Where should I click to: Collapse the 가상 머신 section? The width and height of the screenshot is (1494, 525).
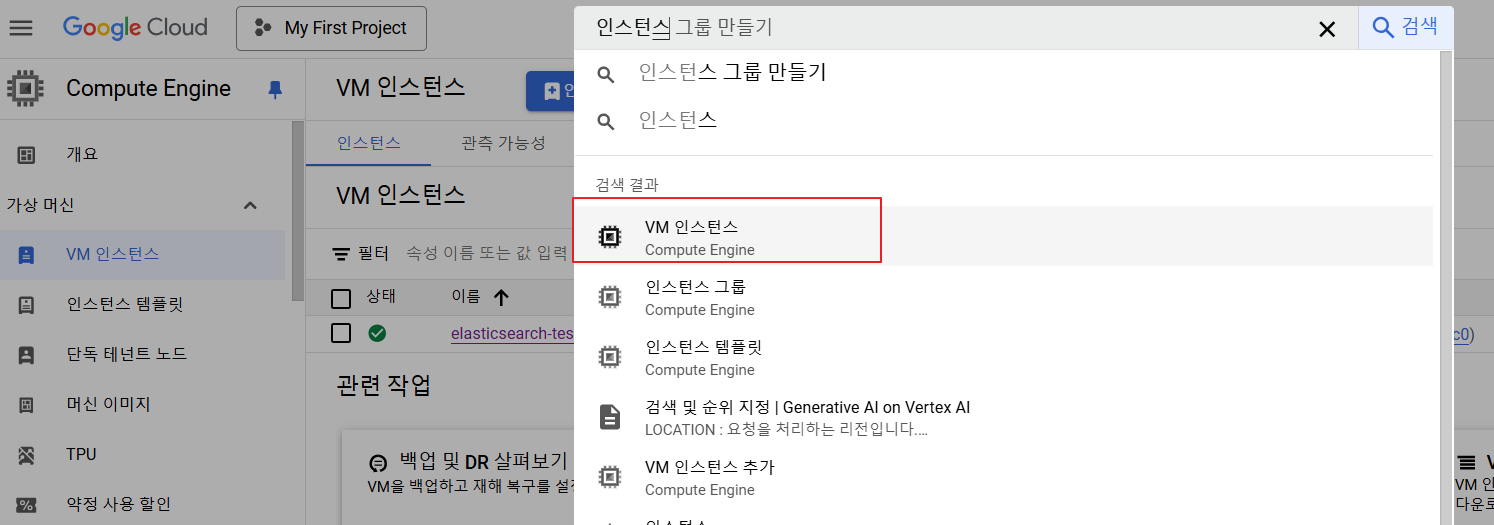(x=250, y=205)
